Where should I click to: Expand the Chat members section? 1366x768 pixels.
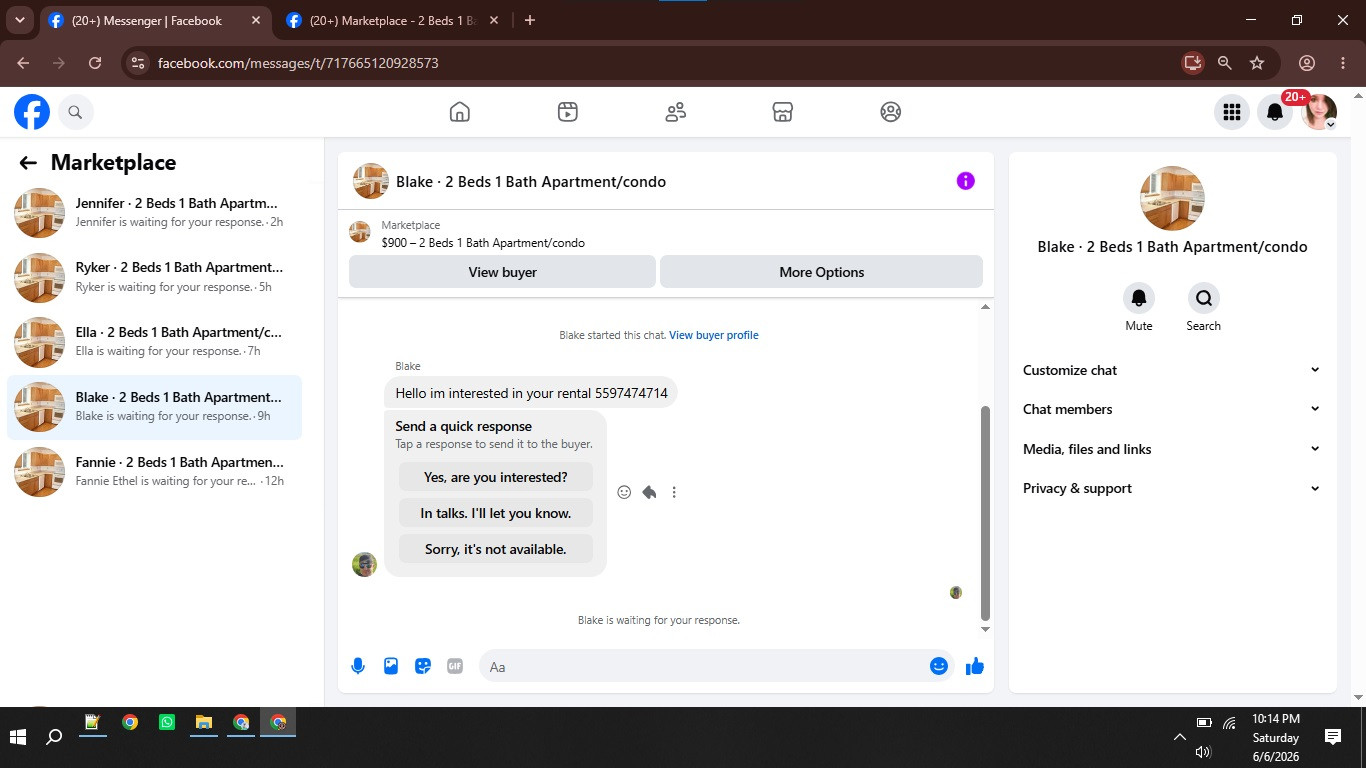pos(1172,409)
